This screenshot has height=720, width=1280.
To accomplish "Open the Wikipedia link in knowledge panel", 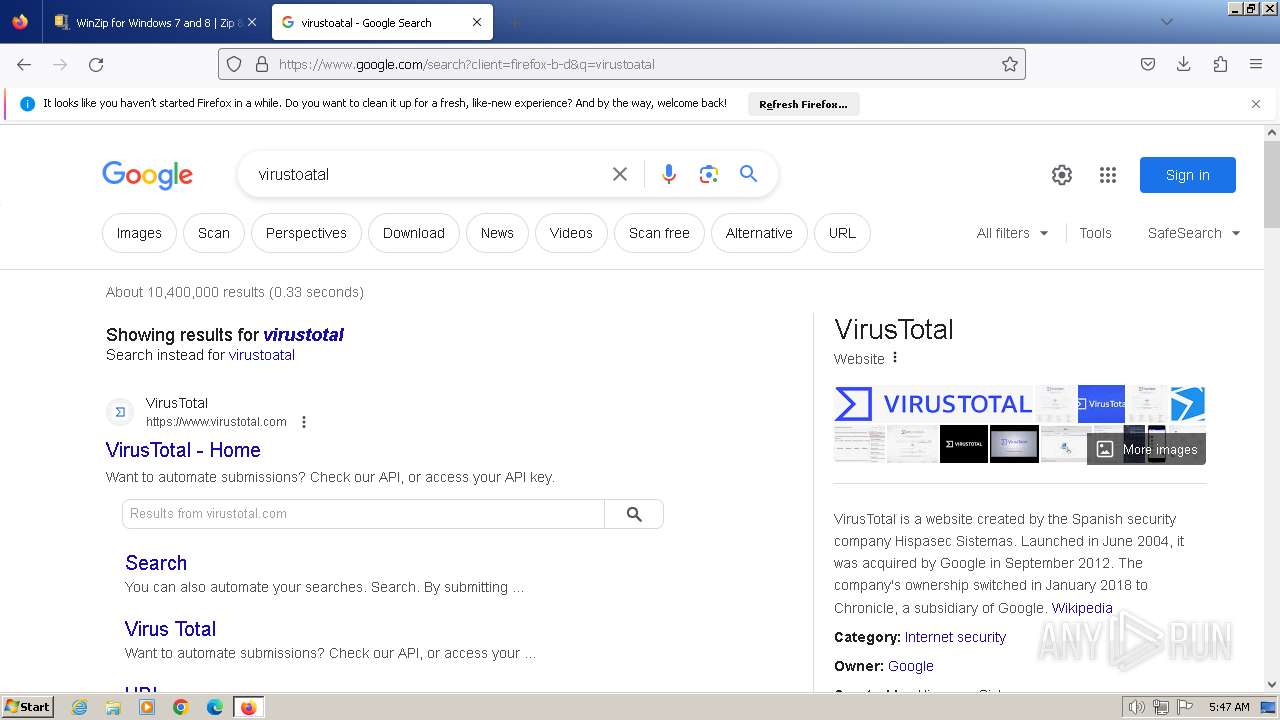I will coord(1082,608).
